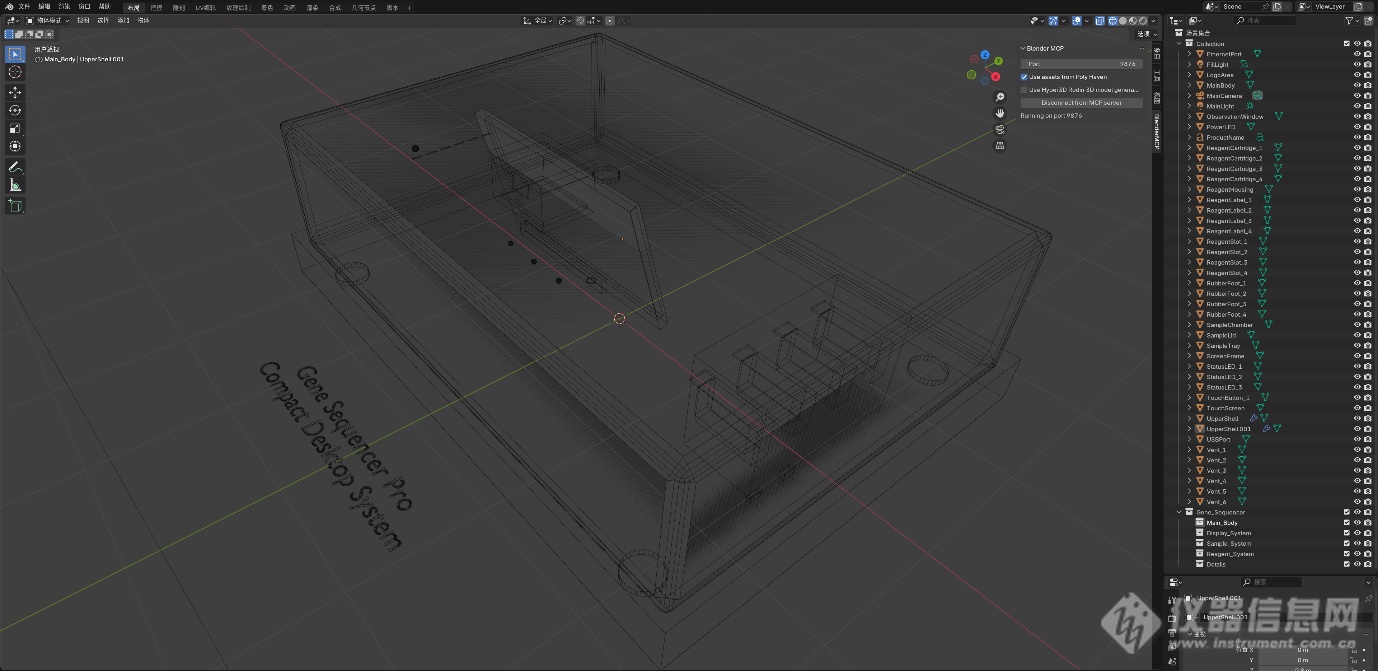This screenshot has height=671, width=1378.
Task: Expand the MainCamera tree item
Action: click(1189, 96)
